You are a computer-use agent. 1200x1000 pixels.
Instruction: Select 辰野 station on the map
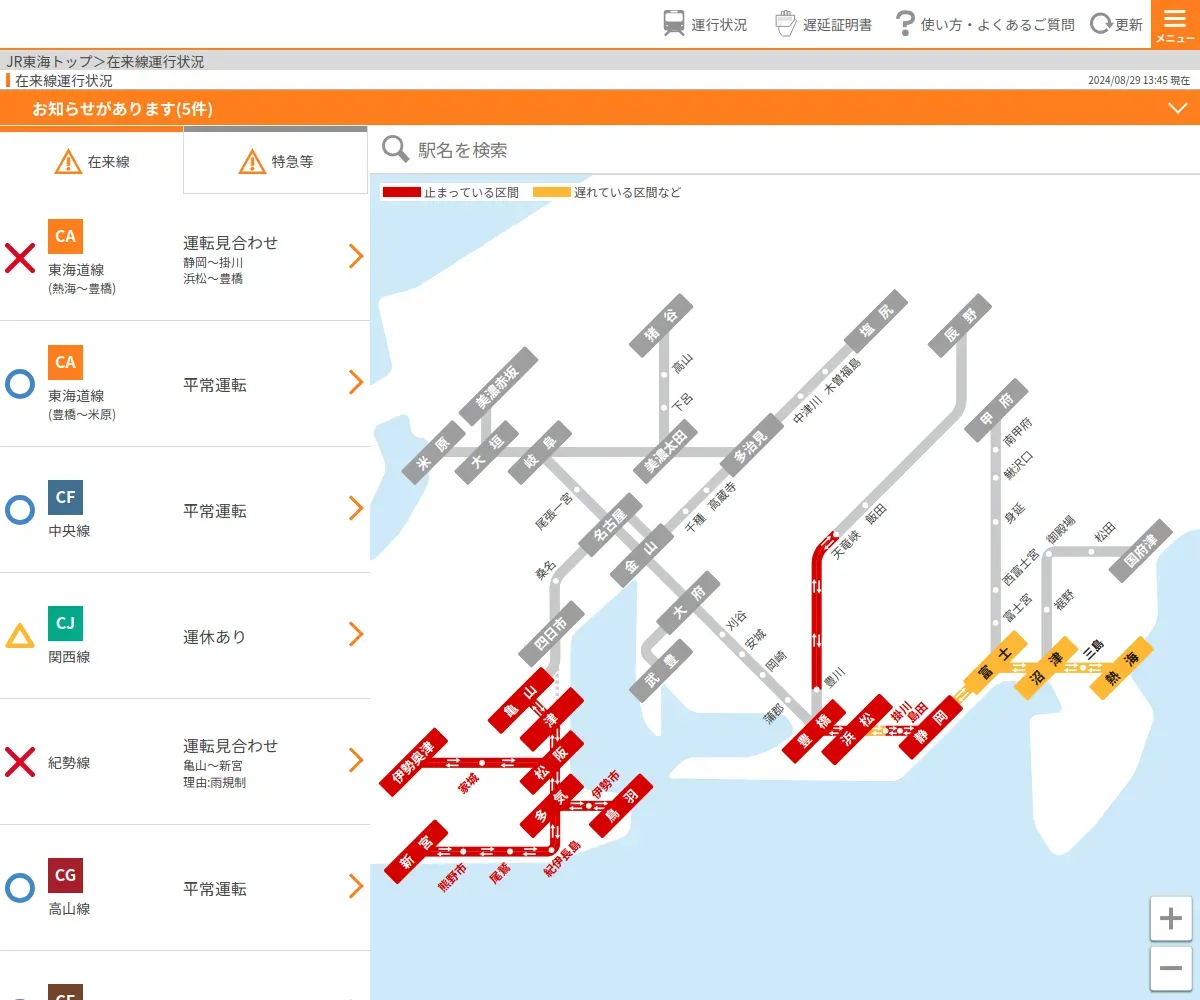point(960,325)
